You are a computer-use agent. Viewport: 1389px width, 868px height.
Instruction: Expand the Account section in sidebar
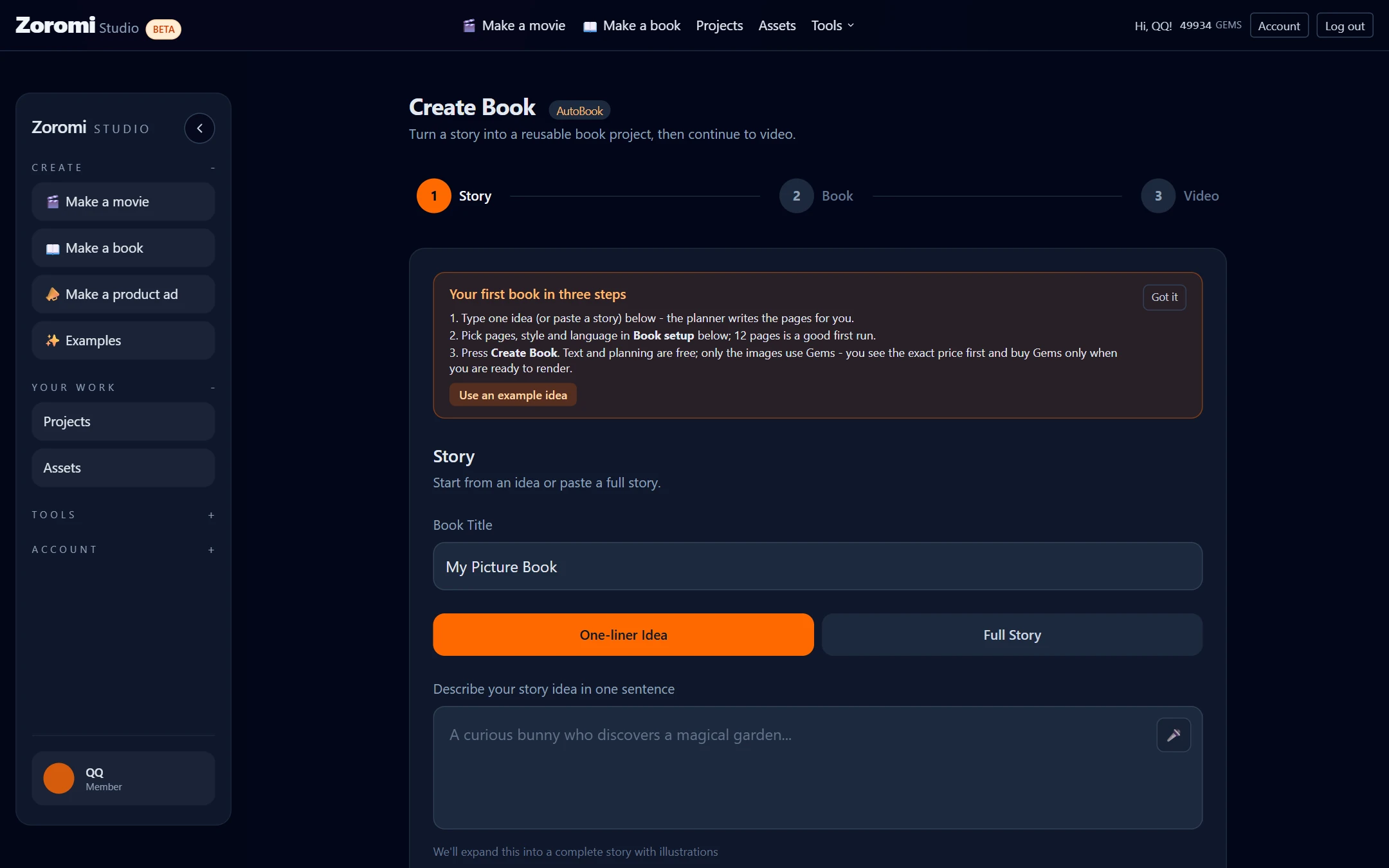(211, 550)
